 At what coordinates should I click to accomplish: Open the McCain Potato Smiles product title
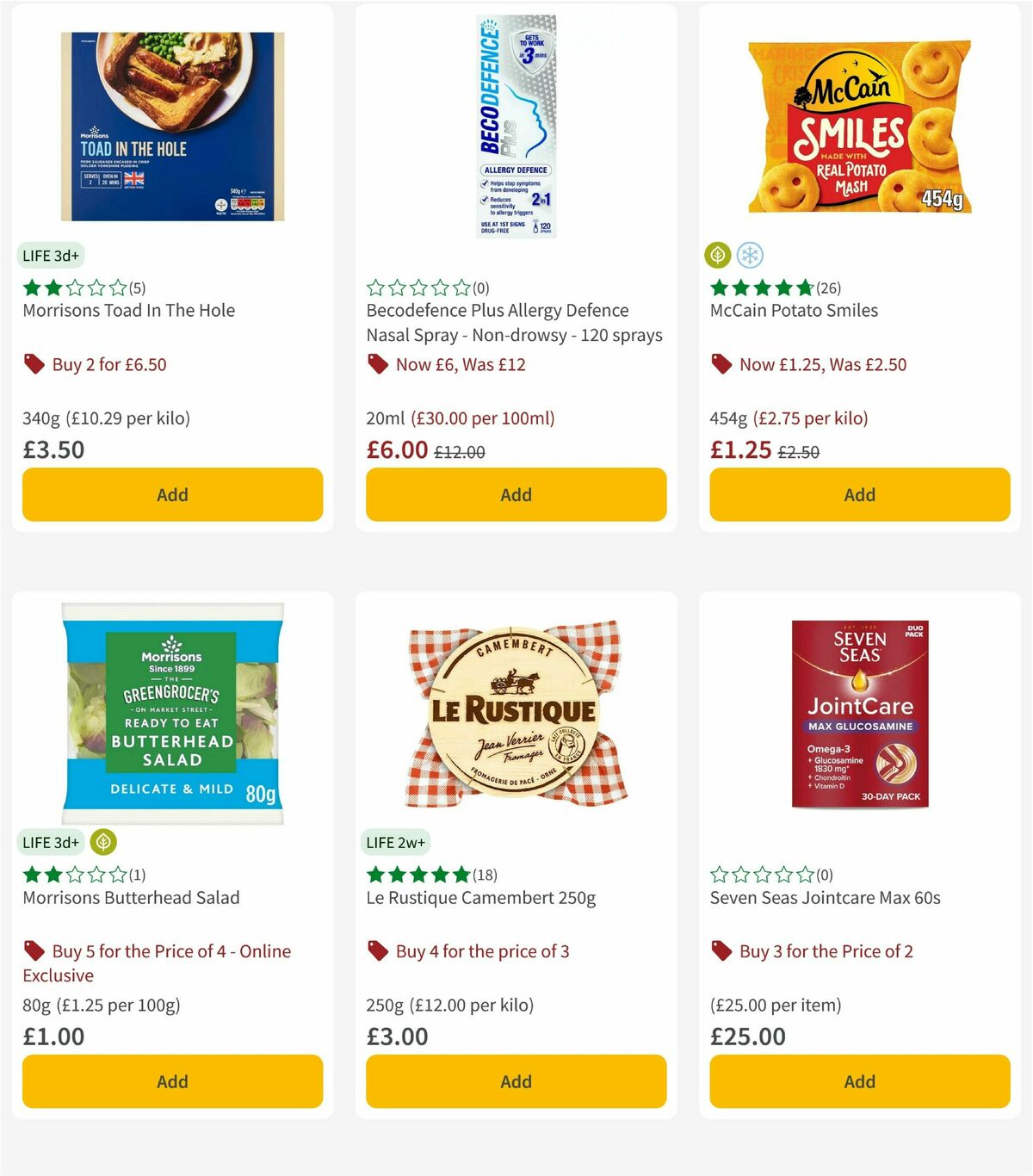(793, 310)
